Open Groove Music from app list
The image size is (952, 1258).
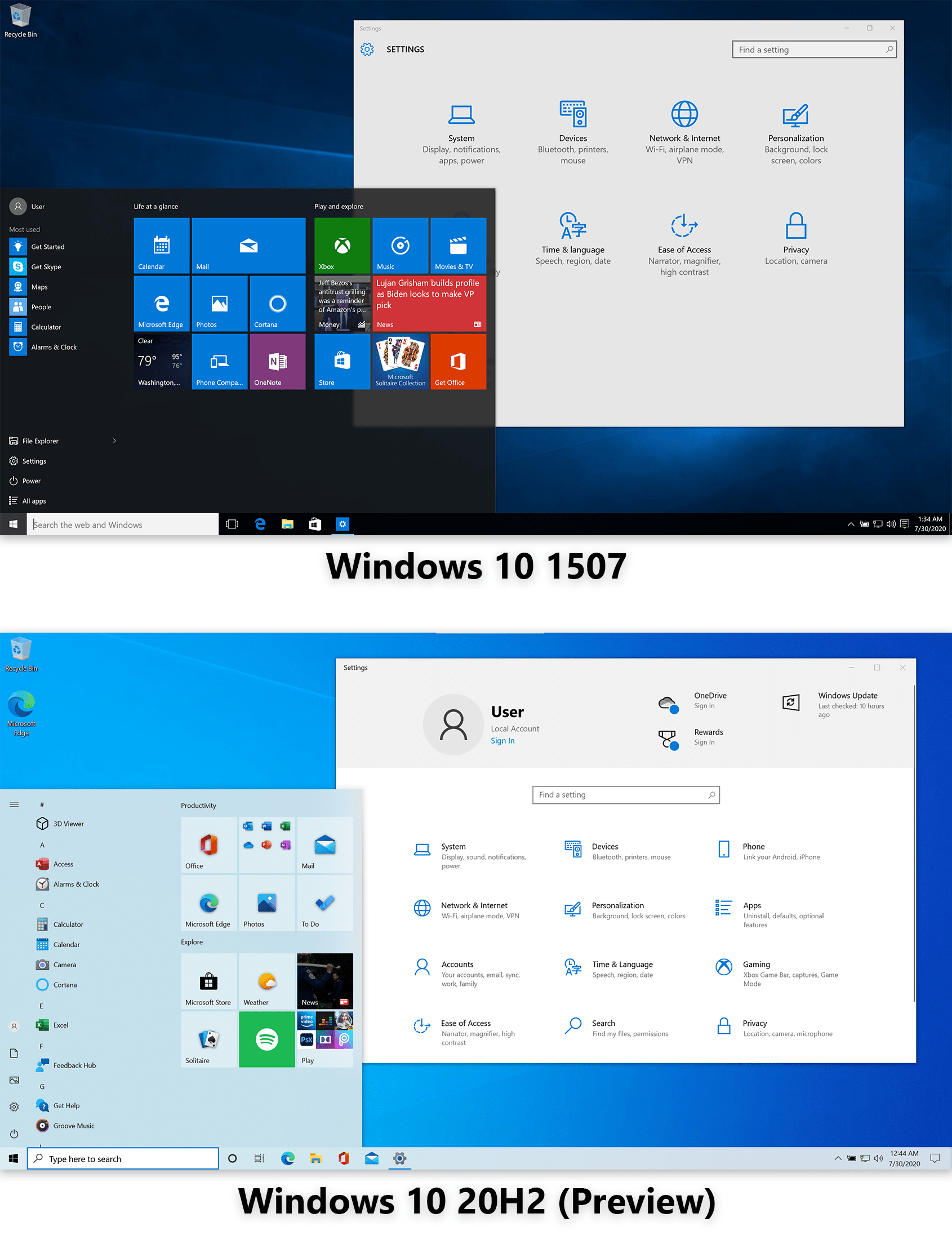click(x=73, y=1125)
